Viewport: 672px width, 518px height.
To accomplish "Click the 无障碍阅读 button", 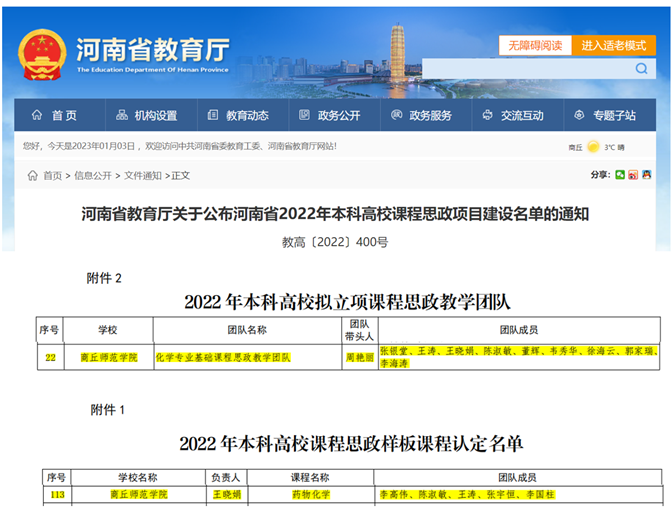I will point(534,46).
